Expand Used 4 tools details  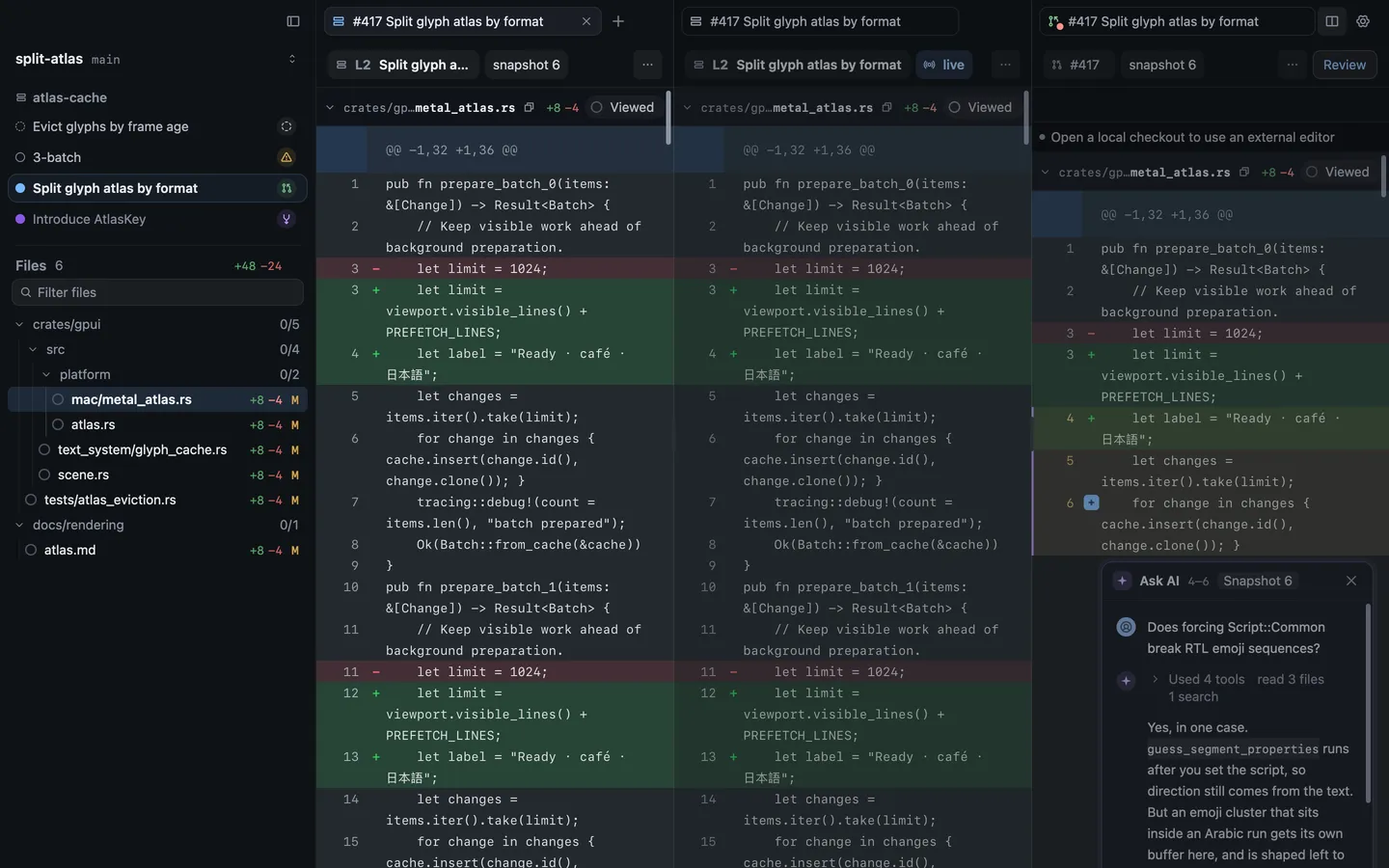point(1156,679)
